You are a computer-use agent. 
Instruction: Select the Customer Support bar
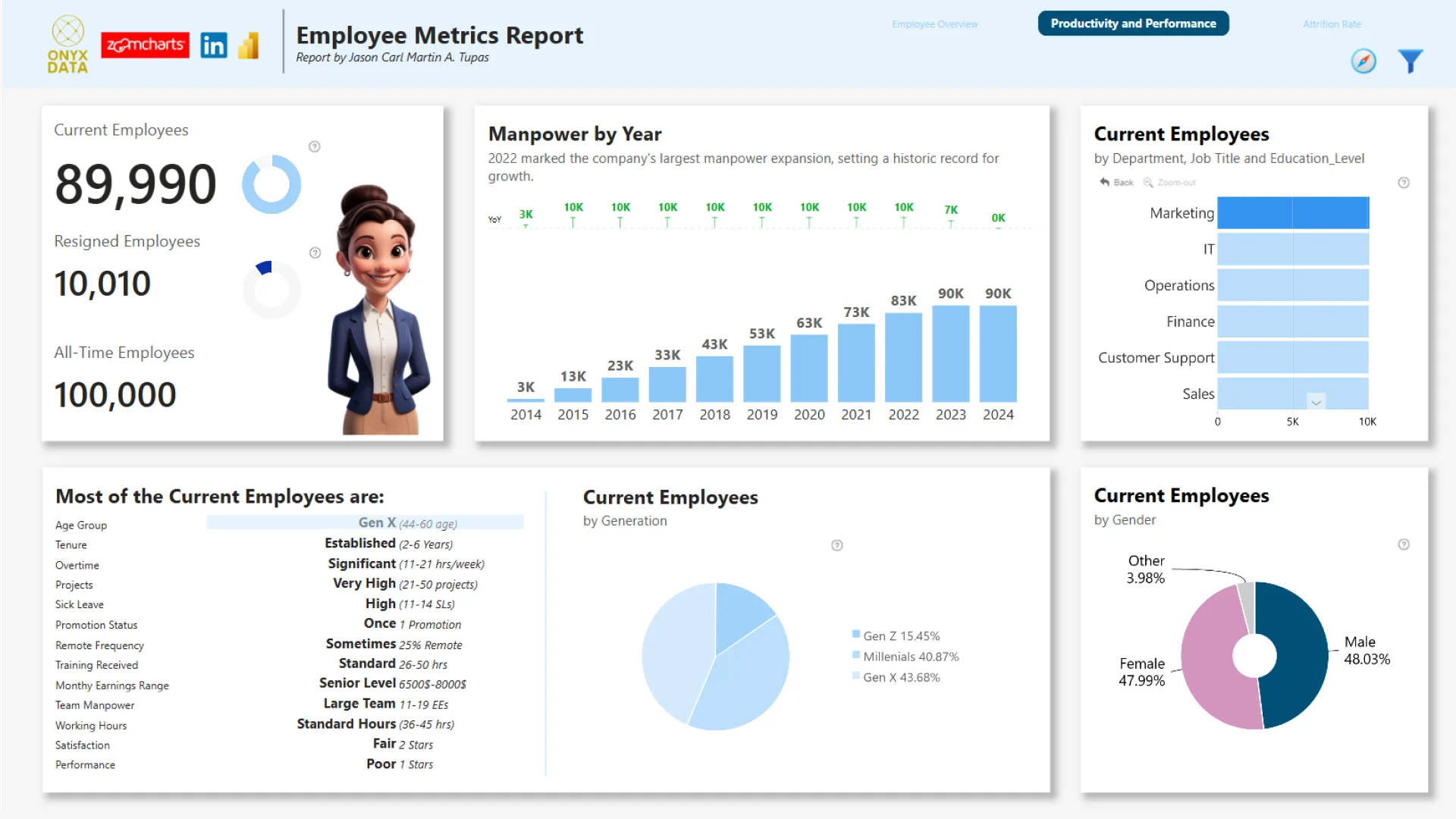click(1293, 357)
